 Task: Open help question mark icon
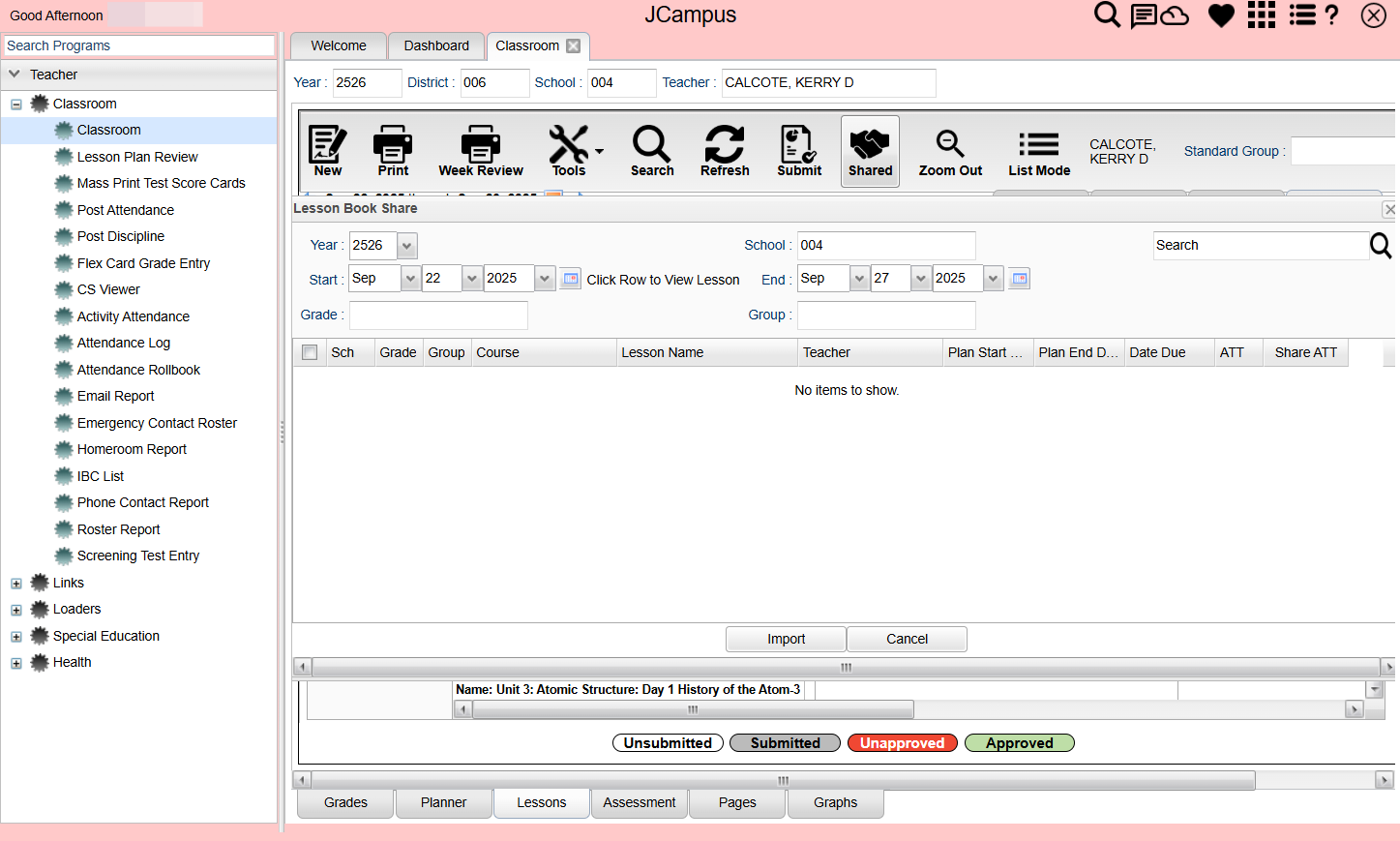[1331, 15]
